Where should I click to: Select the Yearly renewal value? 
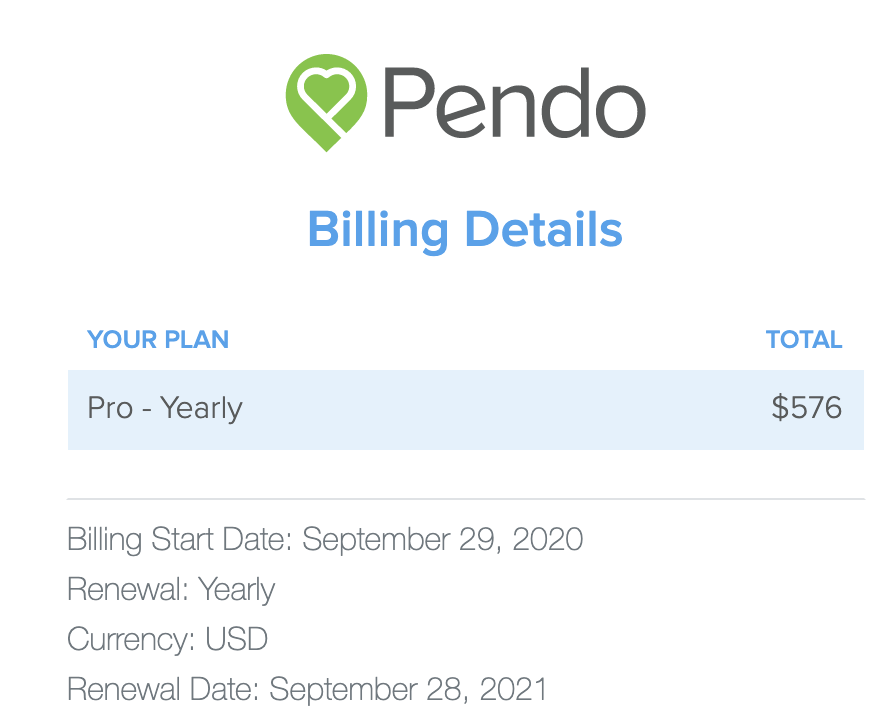[x=237, y=590]
